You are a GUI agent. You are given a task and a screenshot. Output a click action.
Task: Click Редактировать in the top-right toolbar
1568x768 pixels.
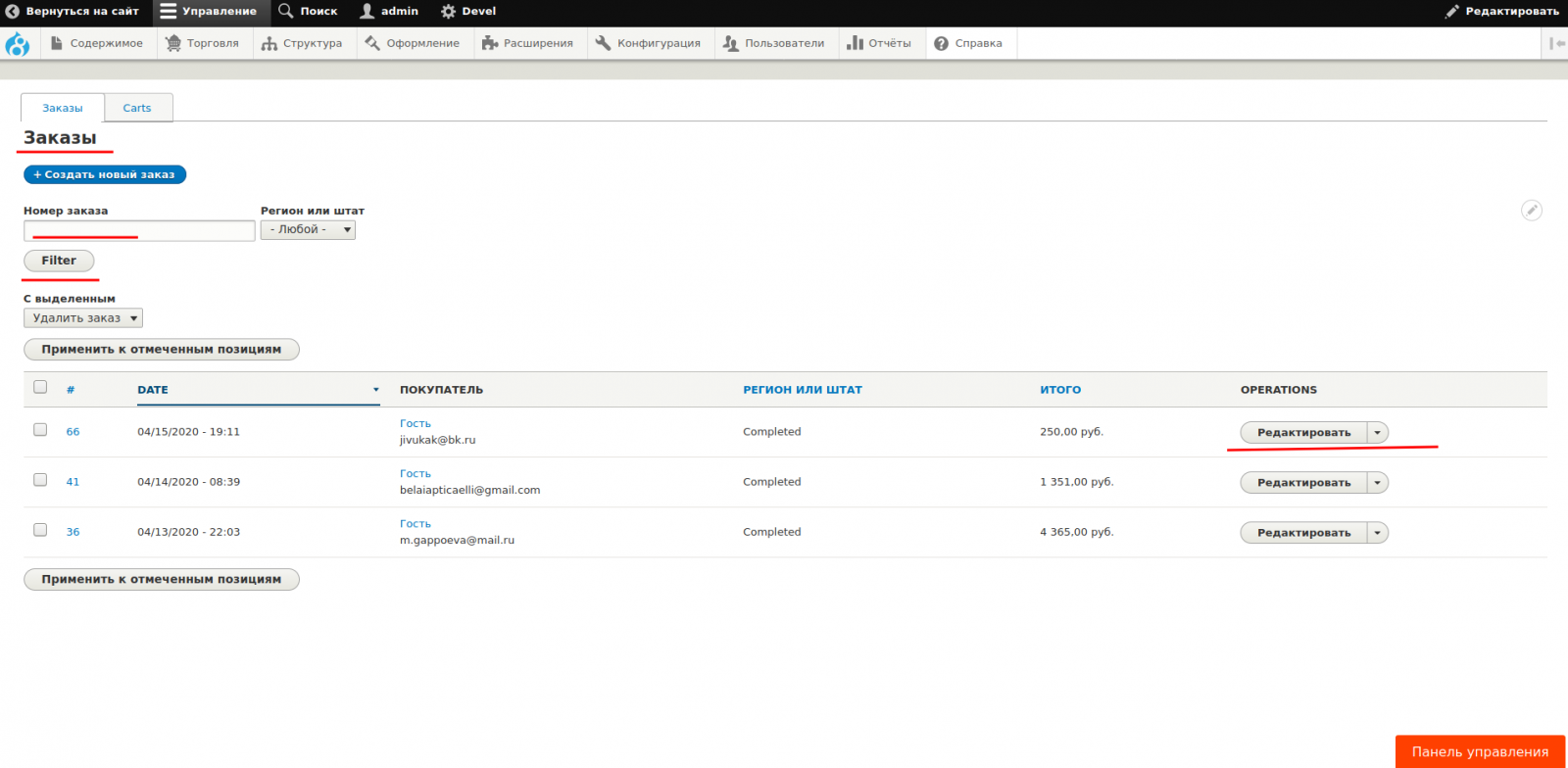click(x=1502, y=12)
